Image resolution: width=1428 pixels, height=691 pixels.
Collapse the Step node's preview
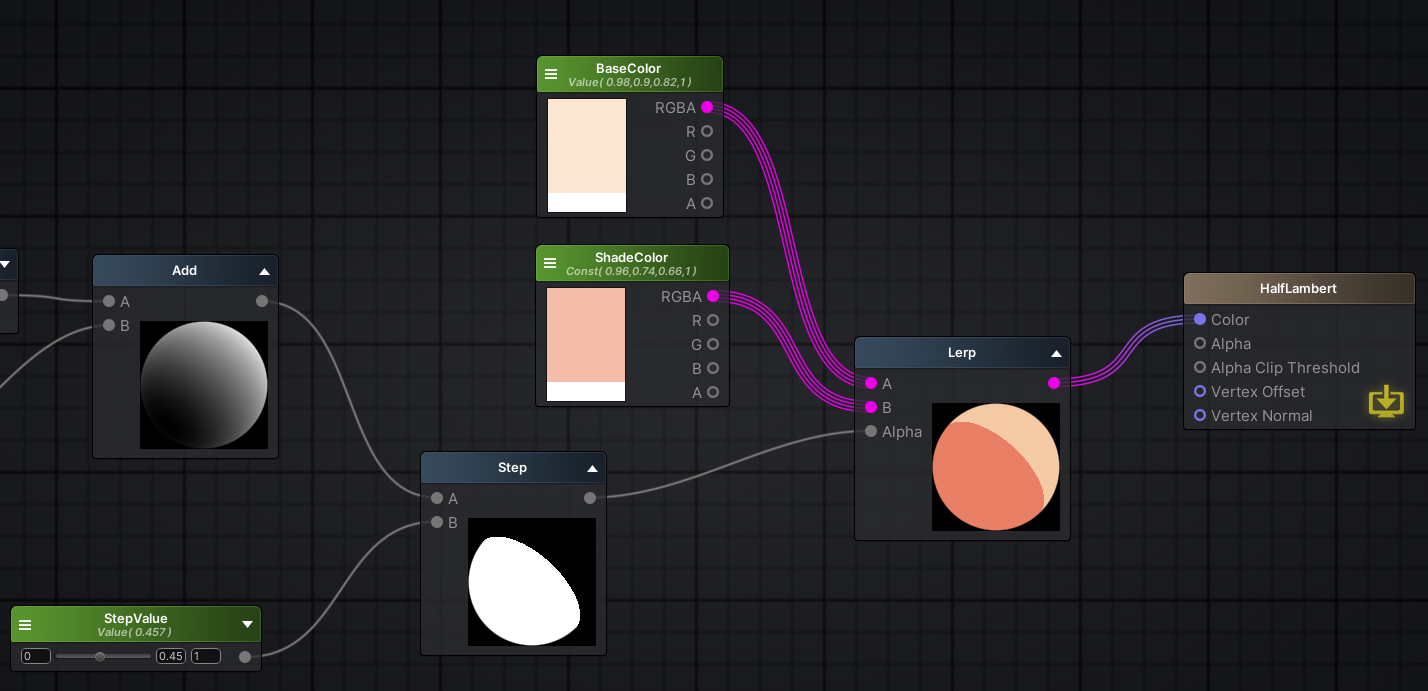(x=592, y=467)
